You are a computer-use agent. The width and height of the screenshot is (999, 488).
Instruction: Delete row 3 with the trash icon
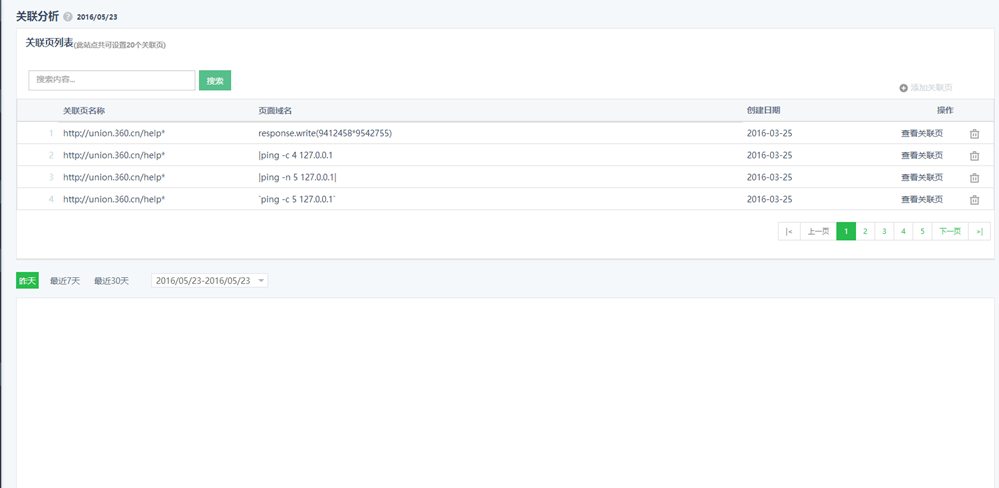tap(974, 178)
